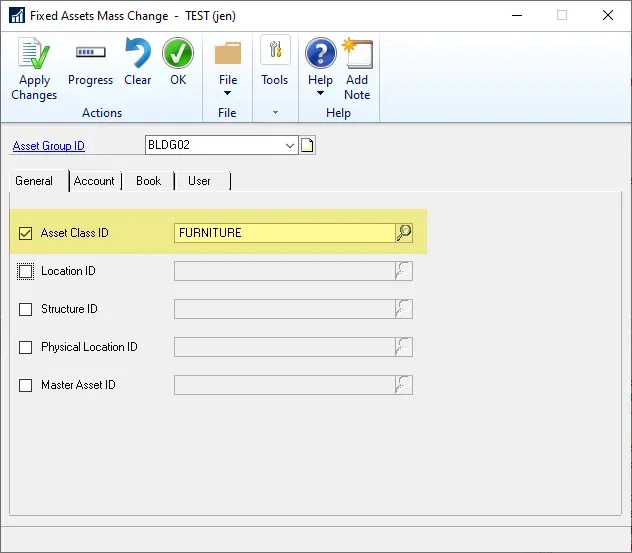Follow the Asset Group ID link
The width and height of the screenshot is (632, 553).
(48, 146)
